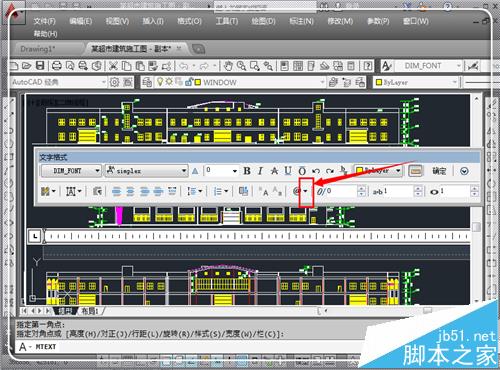Open the ByLayer color control in properties toolbar
Viewport: 500px width, 370px height.
[x=416, y=82]
